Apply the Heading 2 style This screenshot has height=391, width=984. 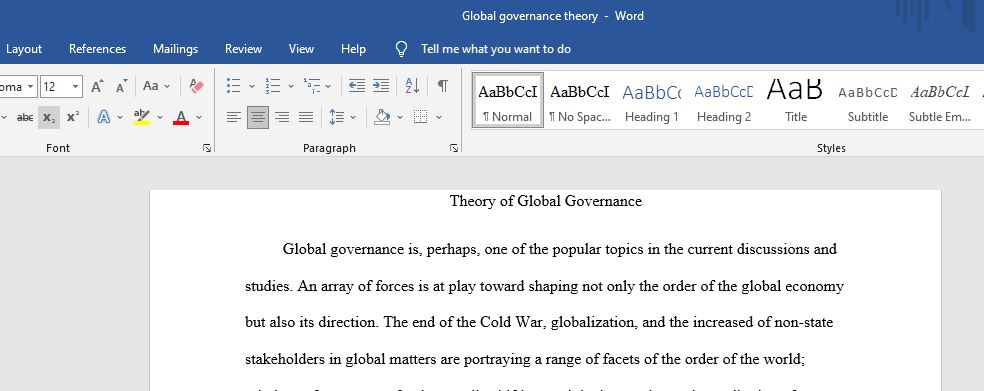(724, 100)
